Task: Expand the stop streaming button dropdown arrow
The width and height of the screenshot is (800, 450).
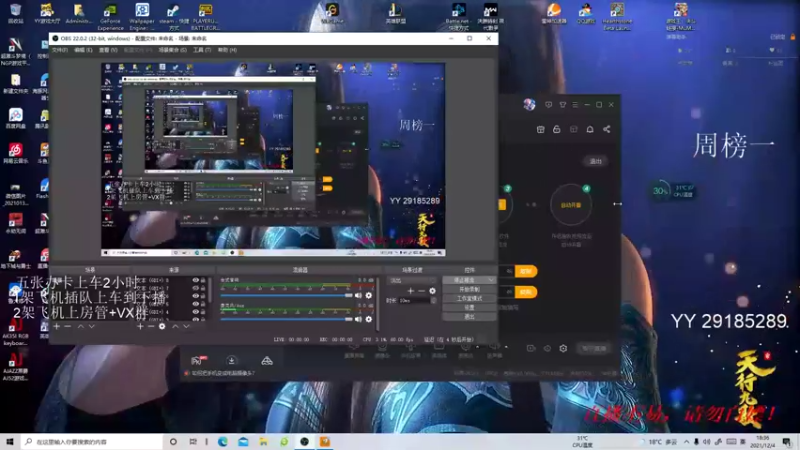Action: point(491,280)
